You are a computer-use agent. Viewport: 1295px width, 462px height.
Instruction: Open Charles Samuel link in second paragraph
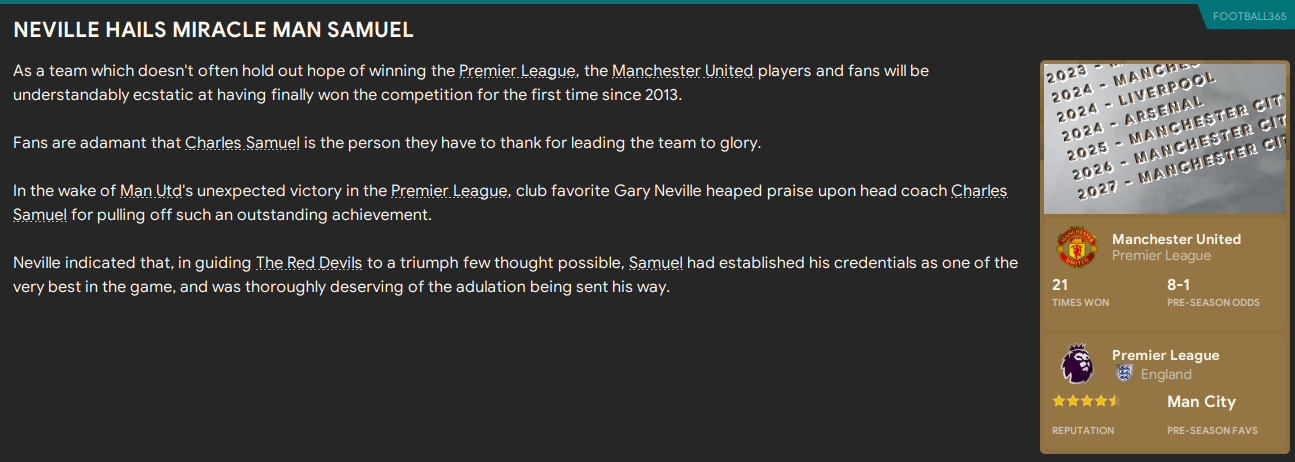click(243, 143)
